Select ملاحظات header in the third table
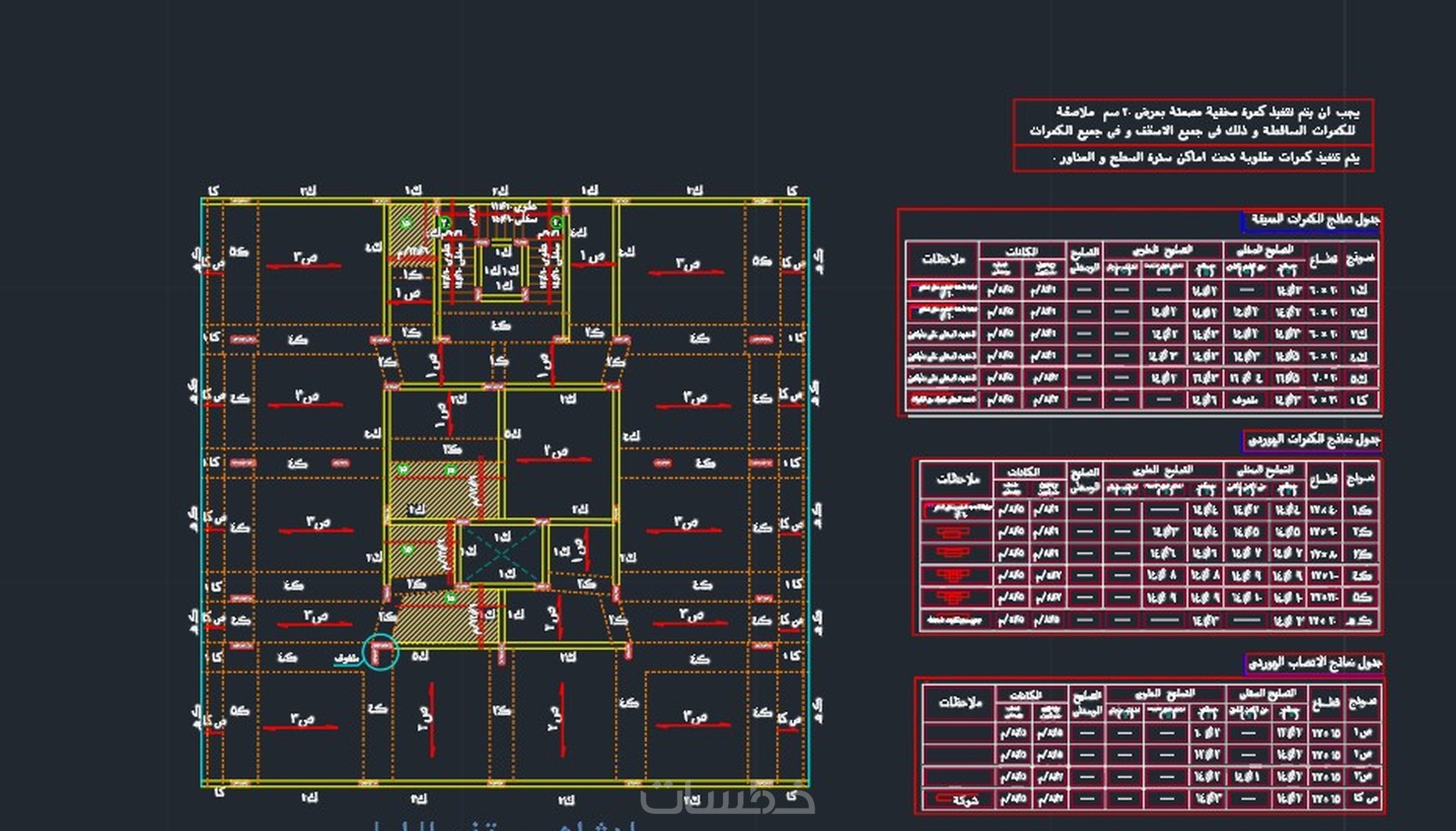 tap(959, 702)
